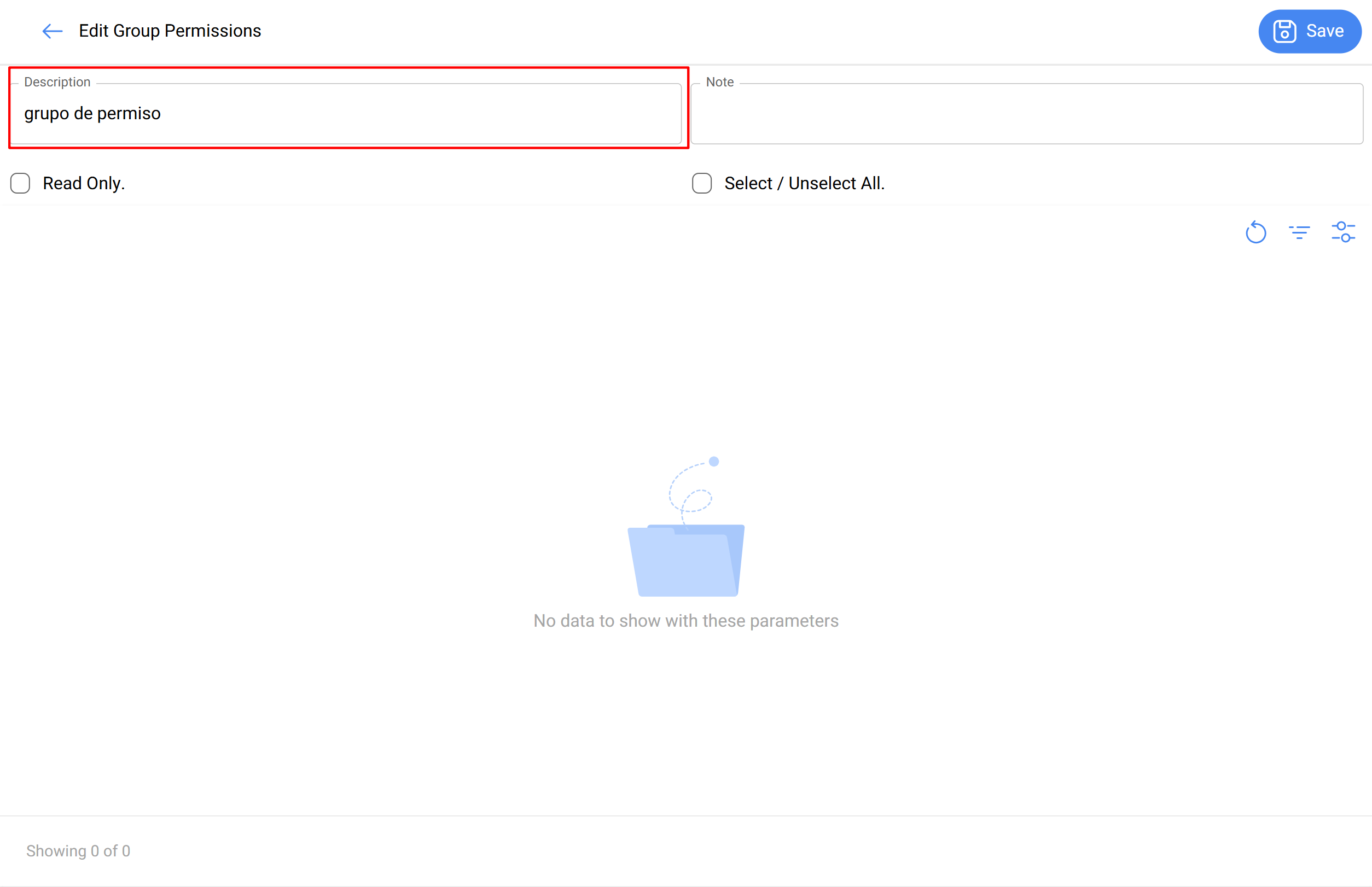
Task: Click the Description field label
Action: [57, 82]
